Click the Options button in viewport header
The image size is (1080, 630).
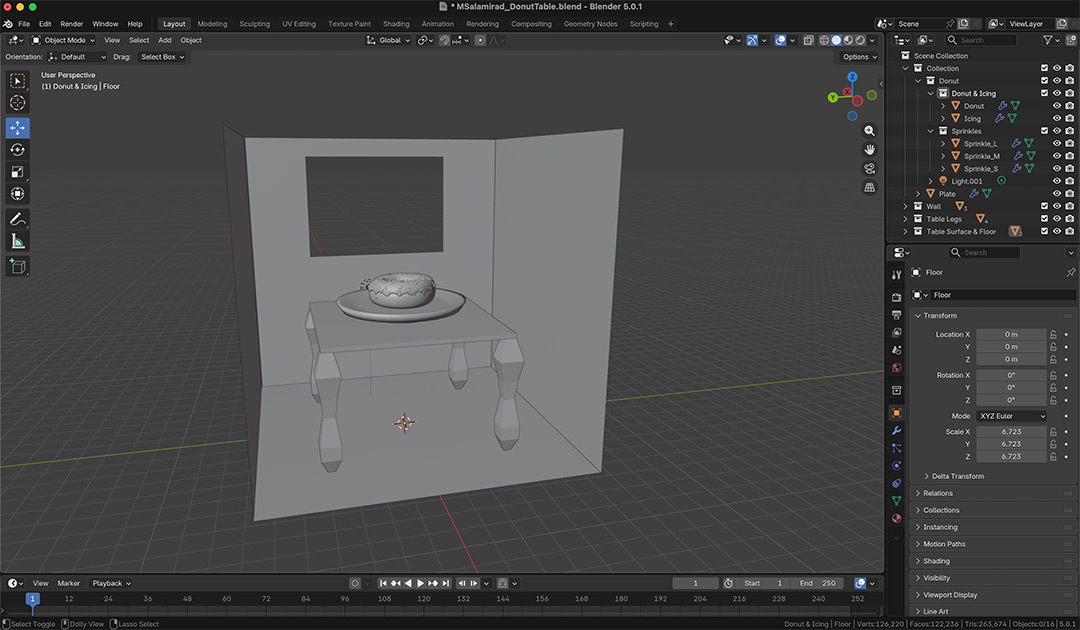(x=860, y=56)
